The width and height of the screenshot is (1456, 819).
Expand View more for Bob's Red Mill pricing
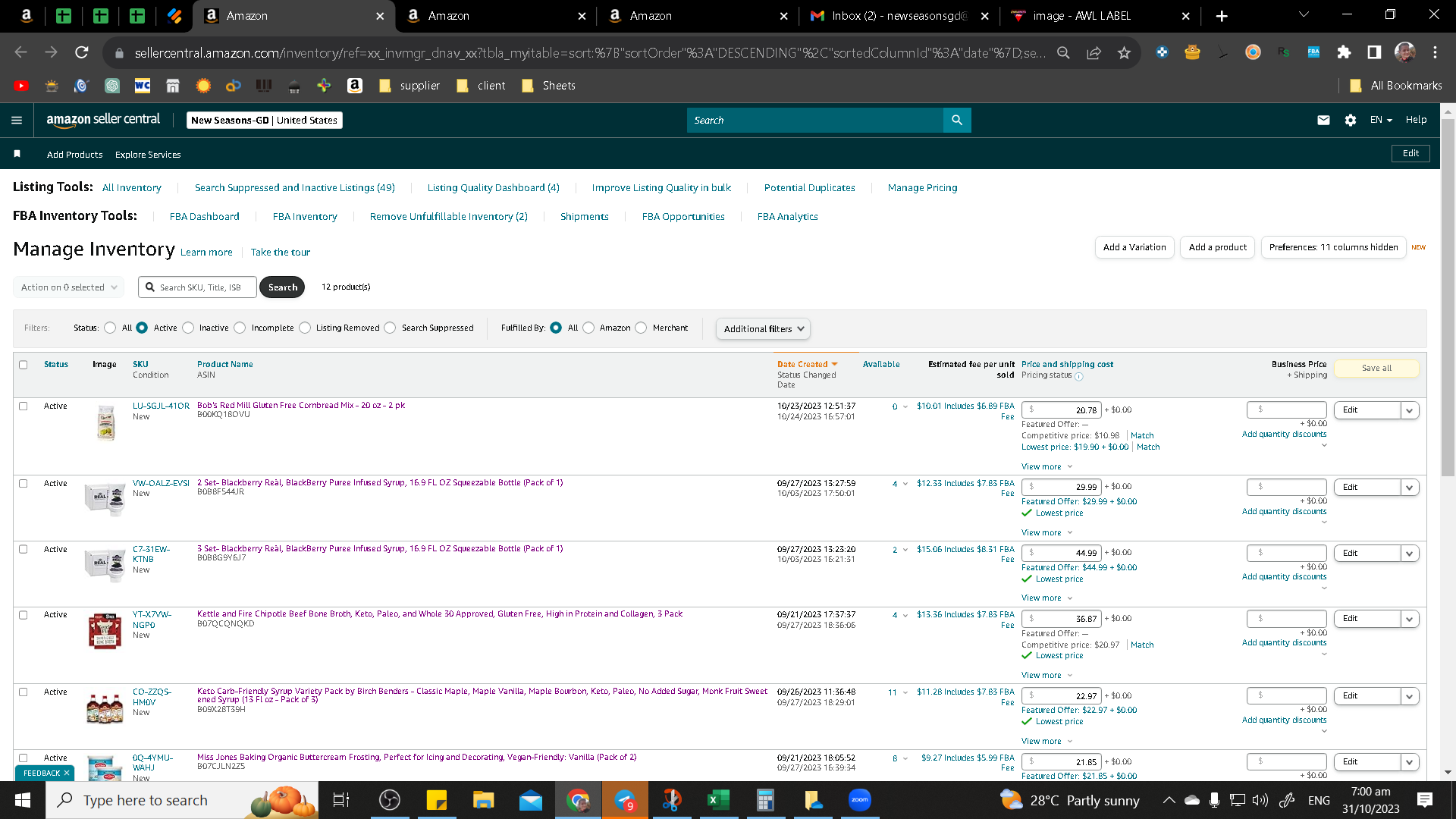[1046, 467]
